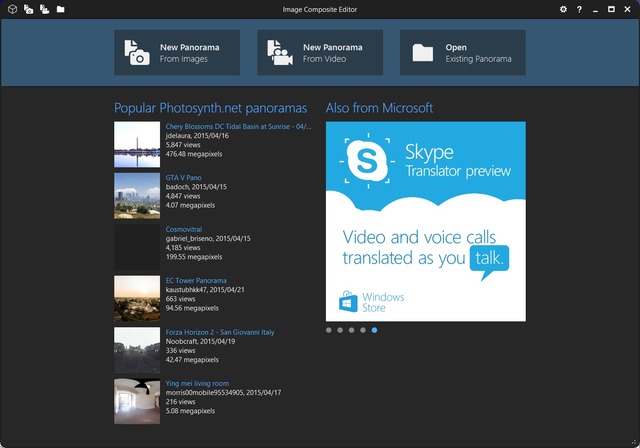The width and height of the screenshot is (640, 448).
Task: Click '216 views' text
Action: 180,401
